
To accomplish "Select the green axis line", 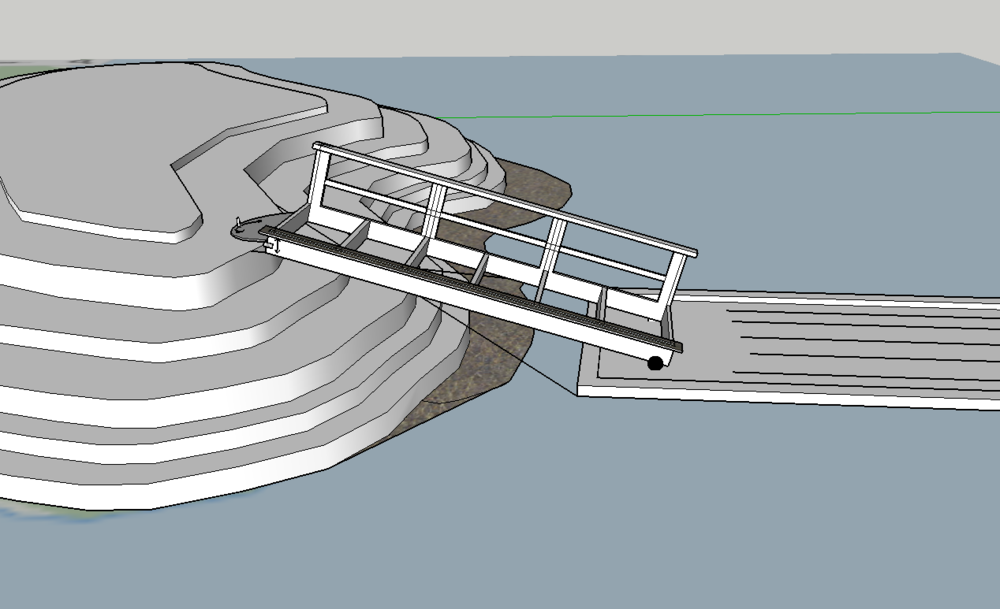I will (x=721, y=115).
